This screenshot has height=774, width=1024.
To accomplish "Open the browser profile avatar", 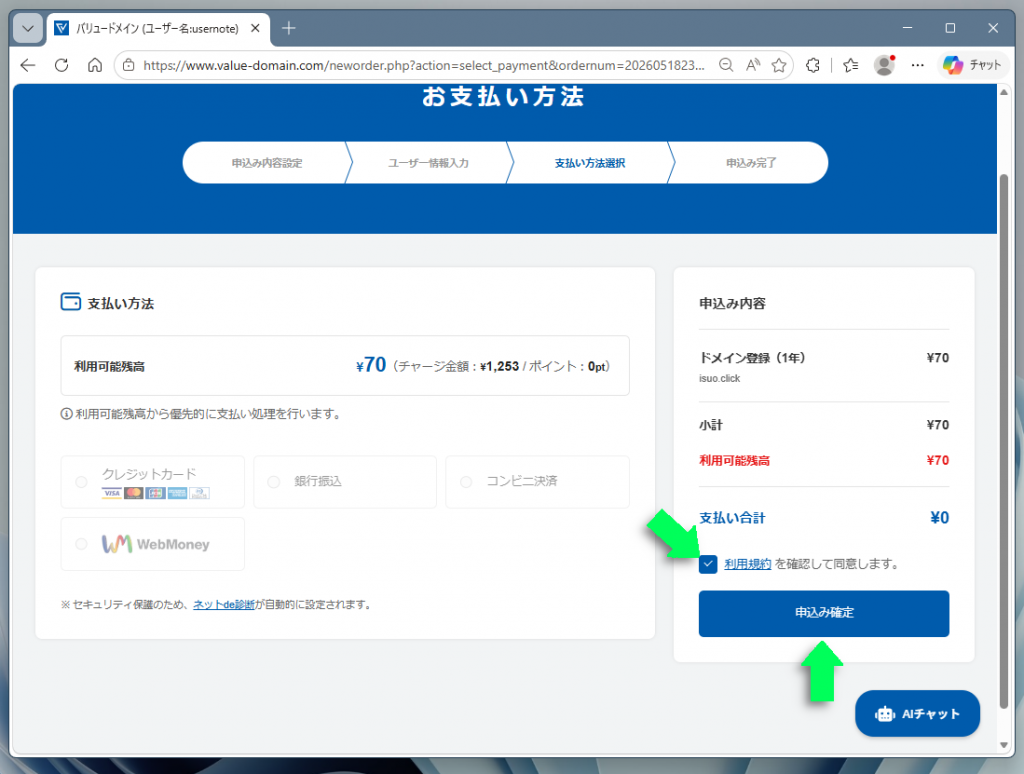I will click(884, 65).
